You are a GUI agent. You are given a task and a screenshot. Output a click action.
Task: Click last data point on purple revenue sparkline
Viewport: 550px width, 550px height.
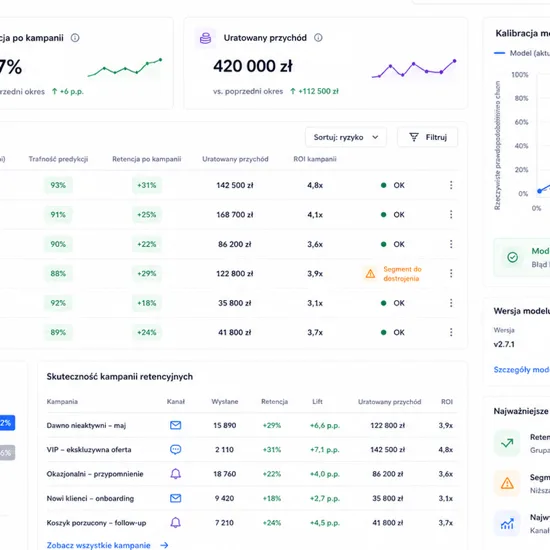click(x=455, y=61)
